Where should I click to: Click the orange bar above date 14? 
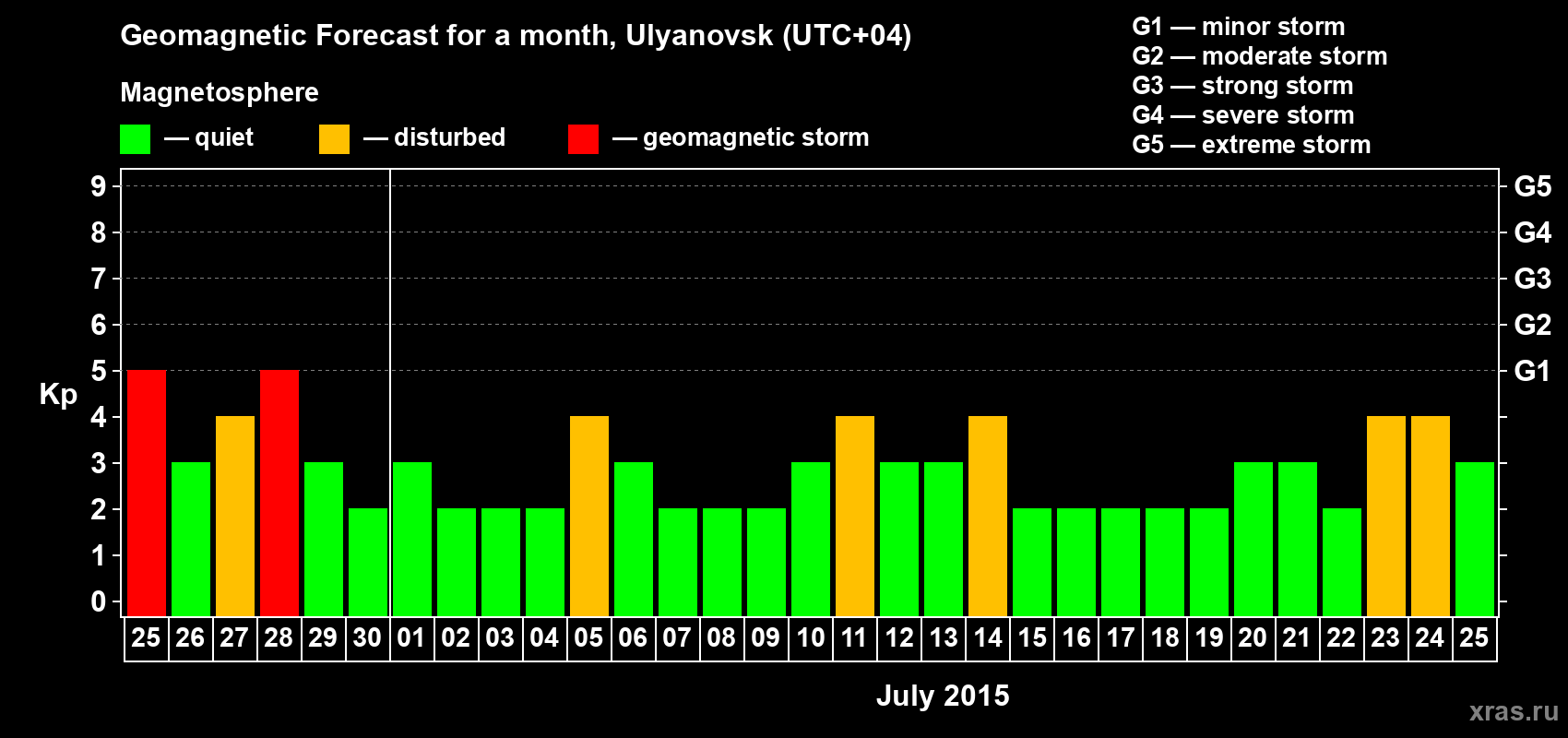coord(988,517)
